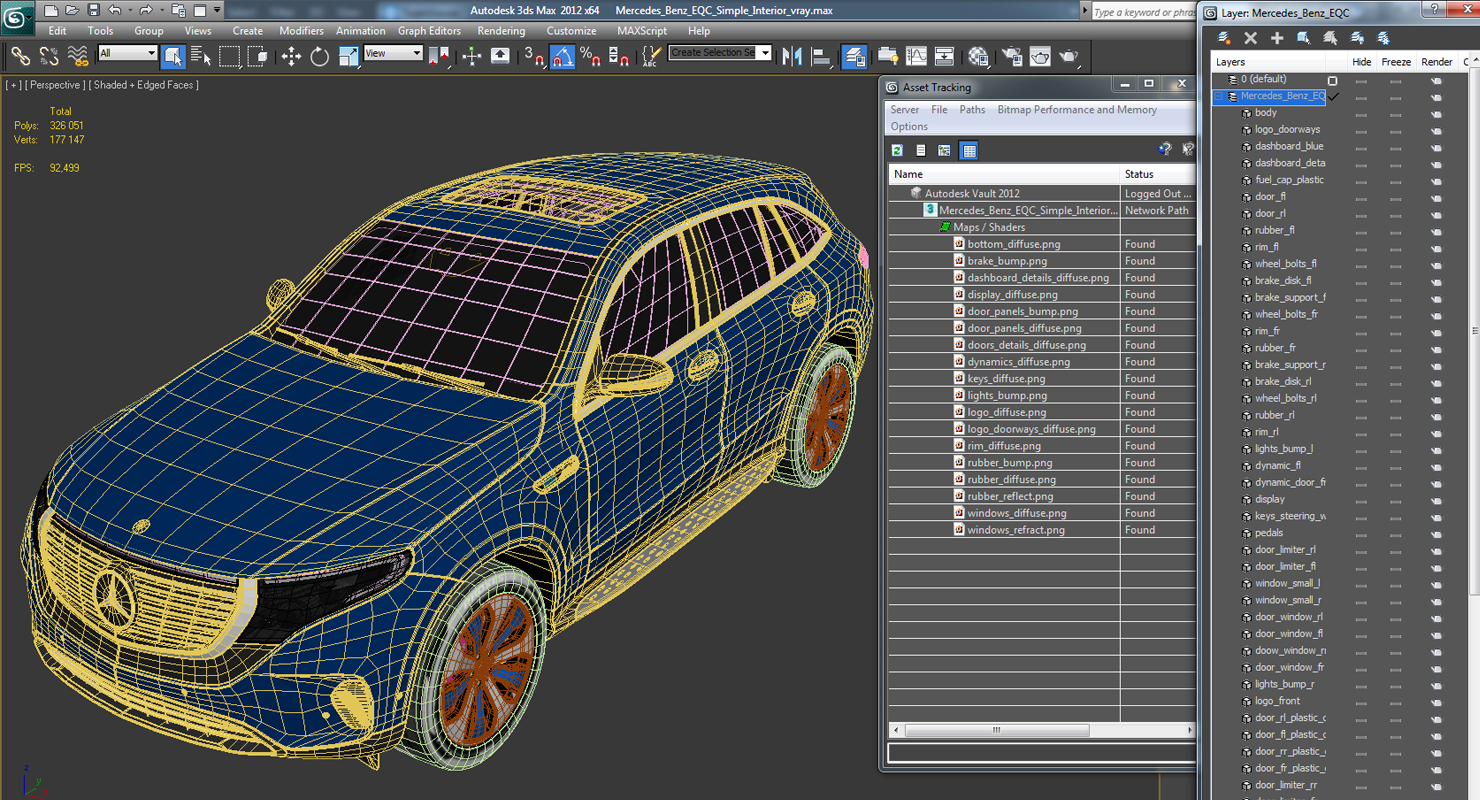Image resolution: width=1480 pixels, height=800 pixels.
Task: Click Edit Named Selection Sets icon
Action: point(651,56)
